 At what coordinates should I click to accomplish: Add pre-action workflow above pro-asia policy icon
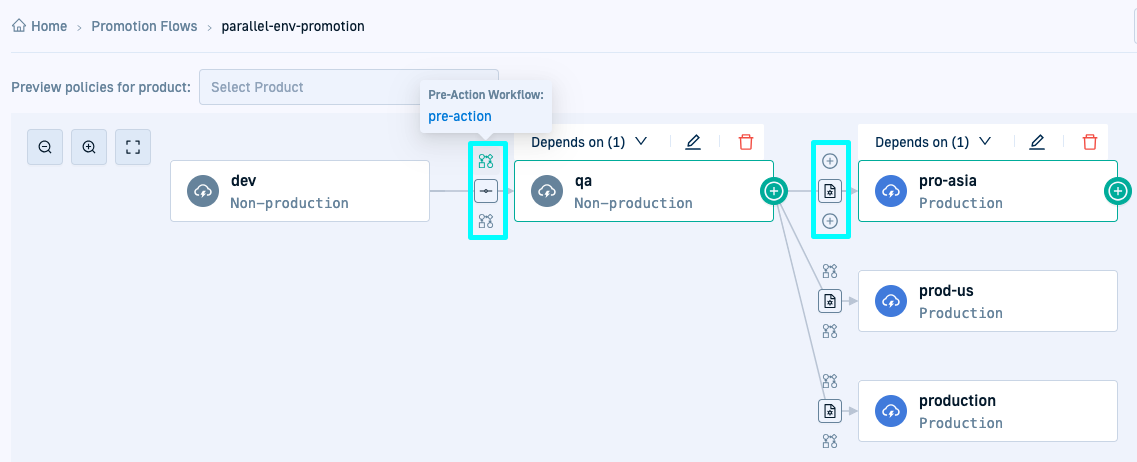pos(829,161)
